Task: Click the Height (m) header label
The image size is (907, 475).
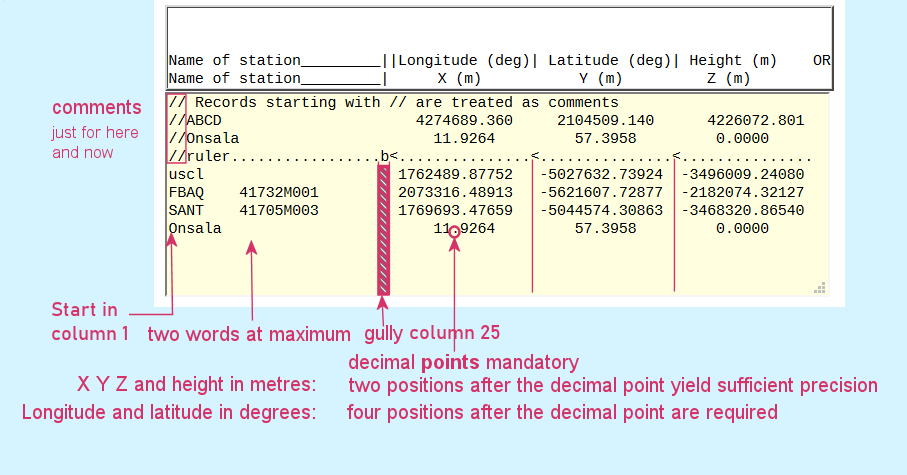Action: click(733, 60)
